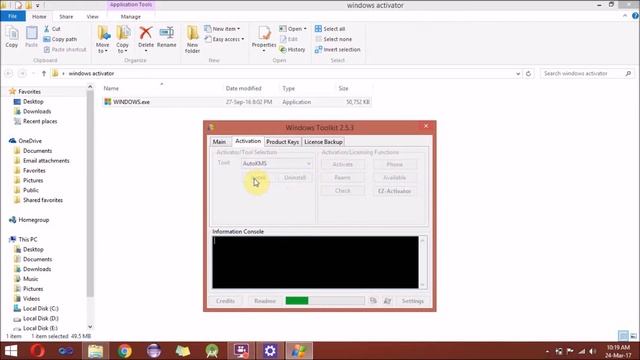
Task: View file History
Action: pyautogui.click(x=292, y=49)
